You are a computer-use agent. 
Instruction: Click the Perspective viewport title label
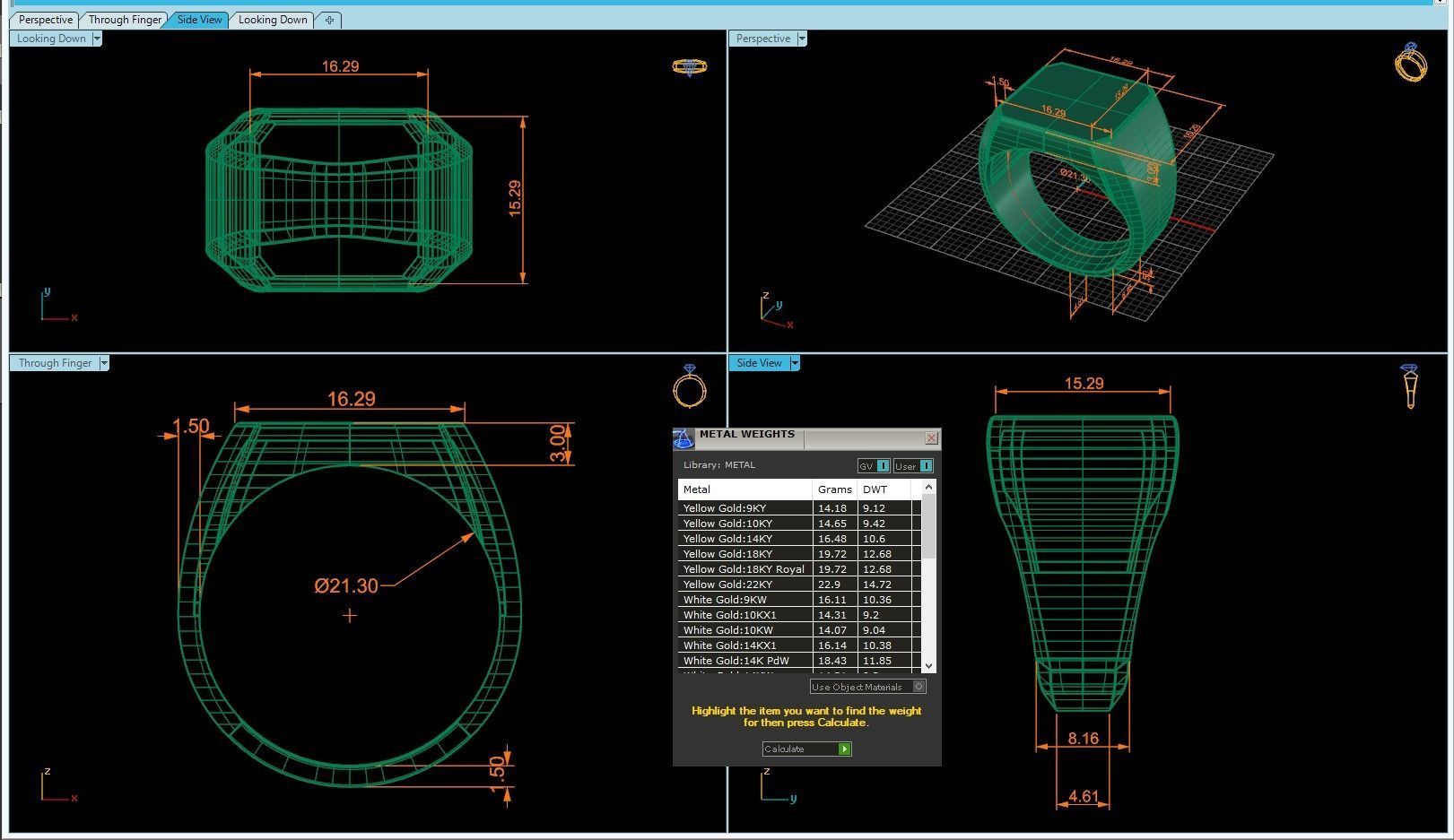(763, 39)
